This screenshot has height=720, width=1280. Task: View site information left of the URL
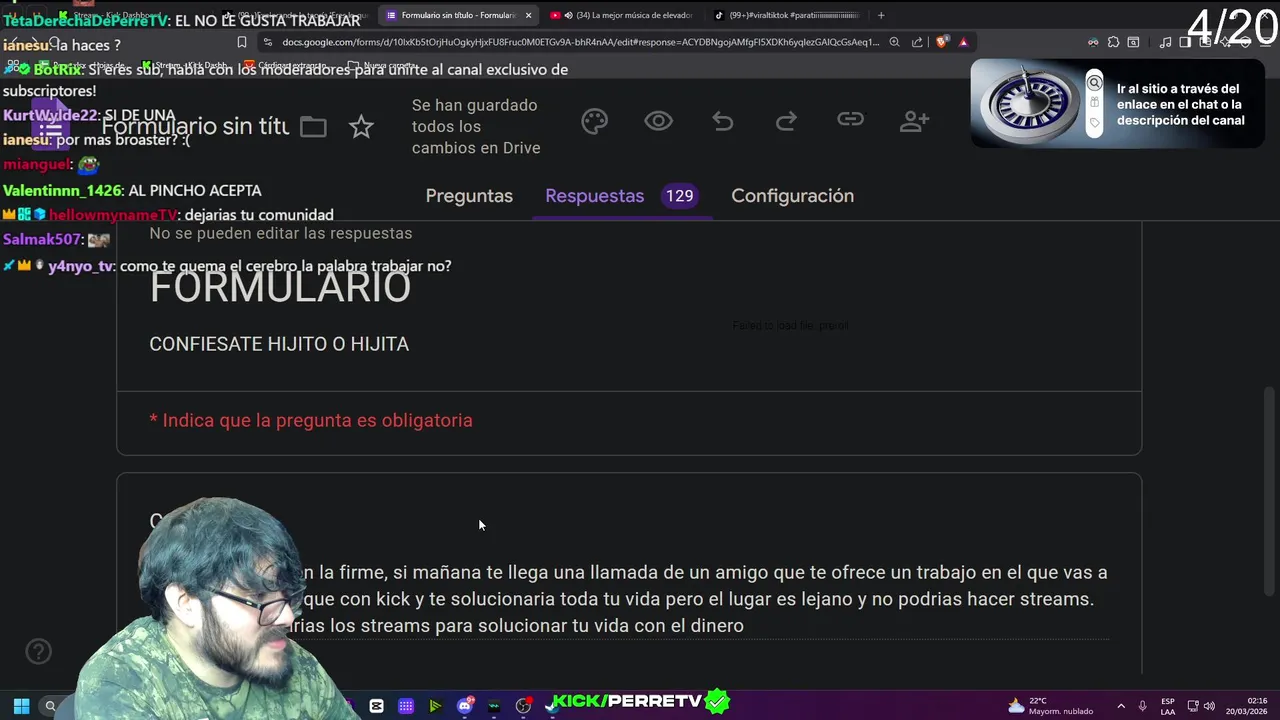click(267, 42)
